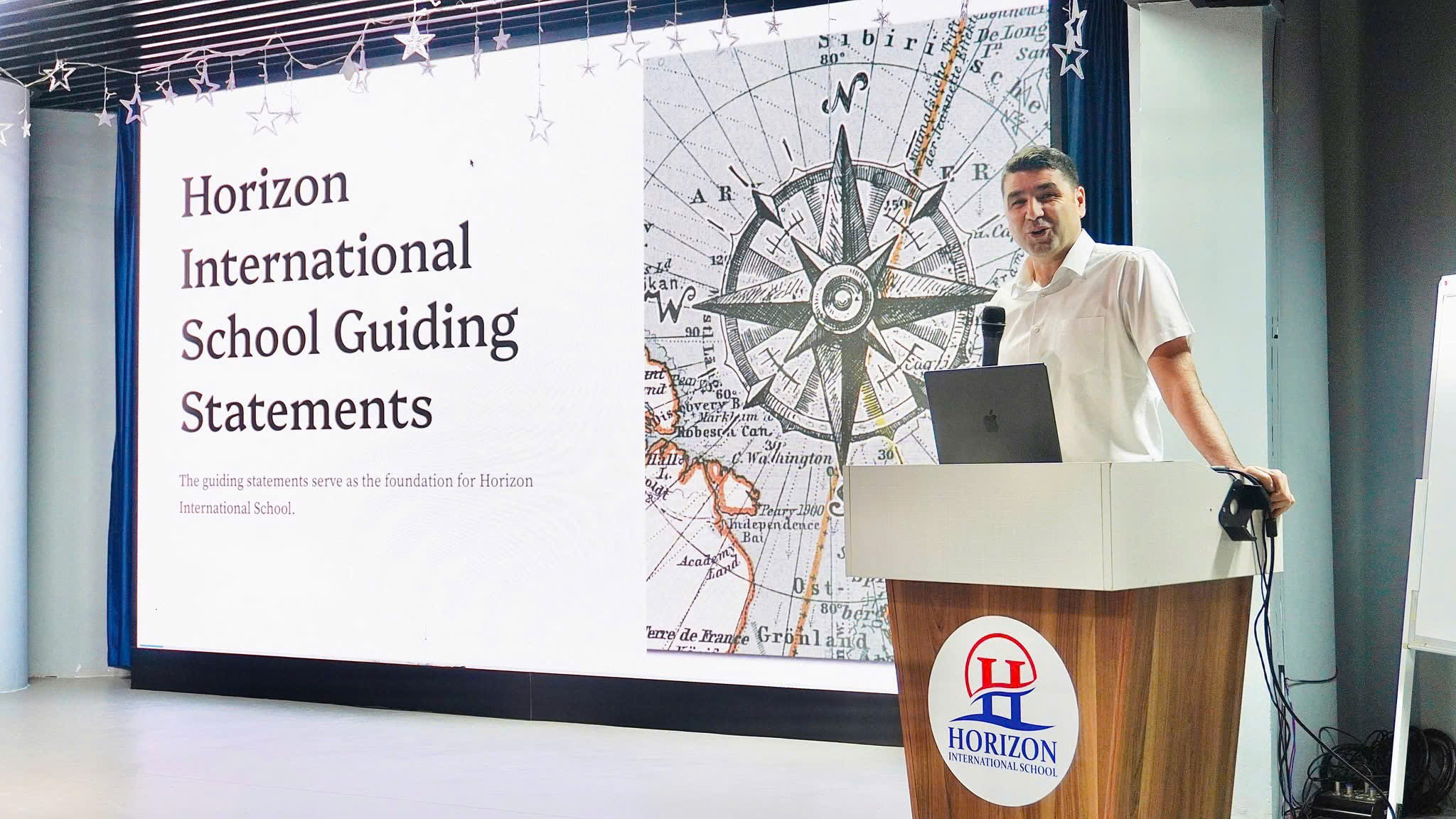
Task: Click the slide title "Horizon International School Guiding Statements"
Action: (349, 300)
